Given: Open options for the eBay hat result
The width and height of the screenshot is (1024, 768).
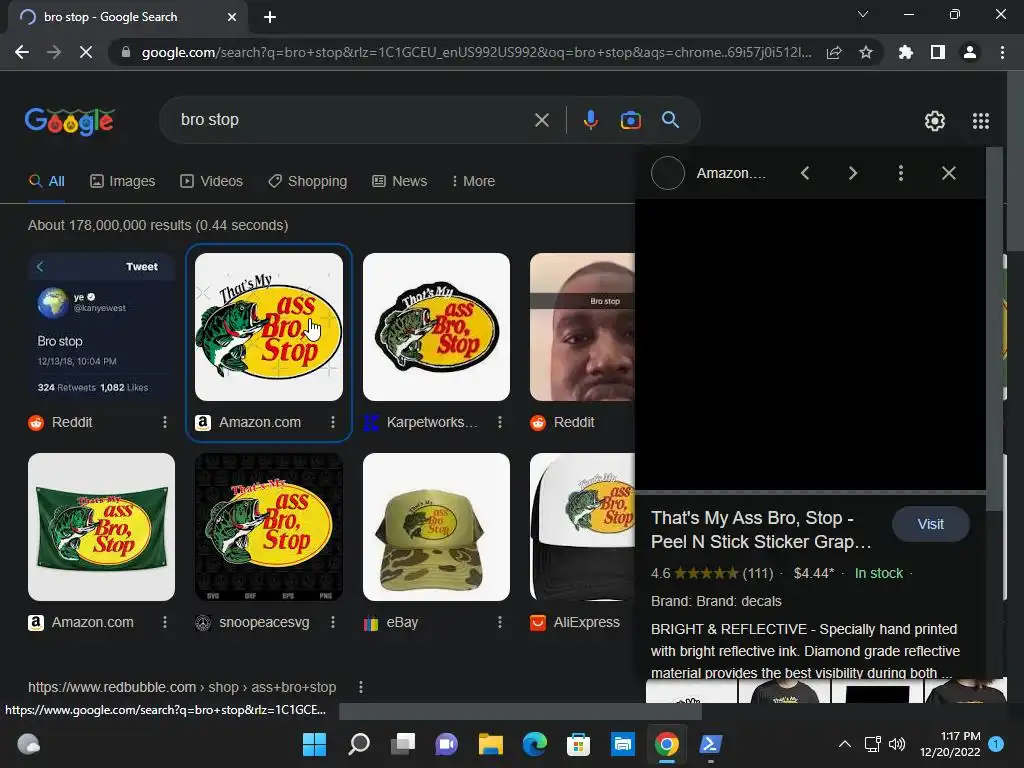Looking at the screenshot, I should pyautogui.click(x=500, y=622).
